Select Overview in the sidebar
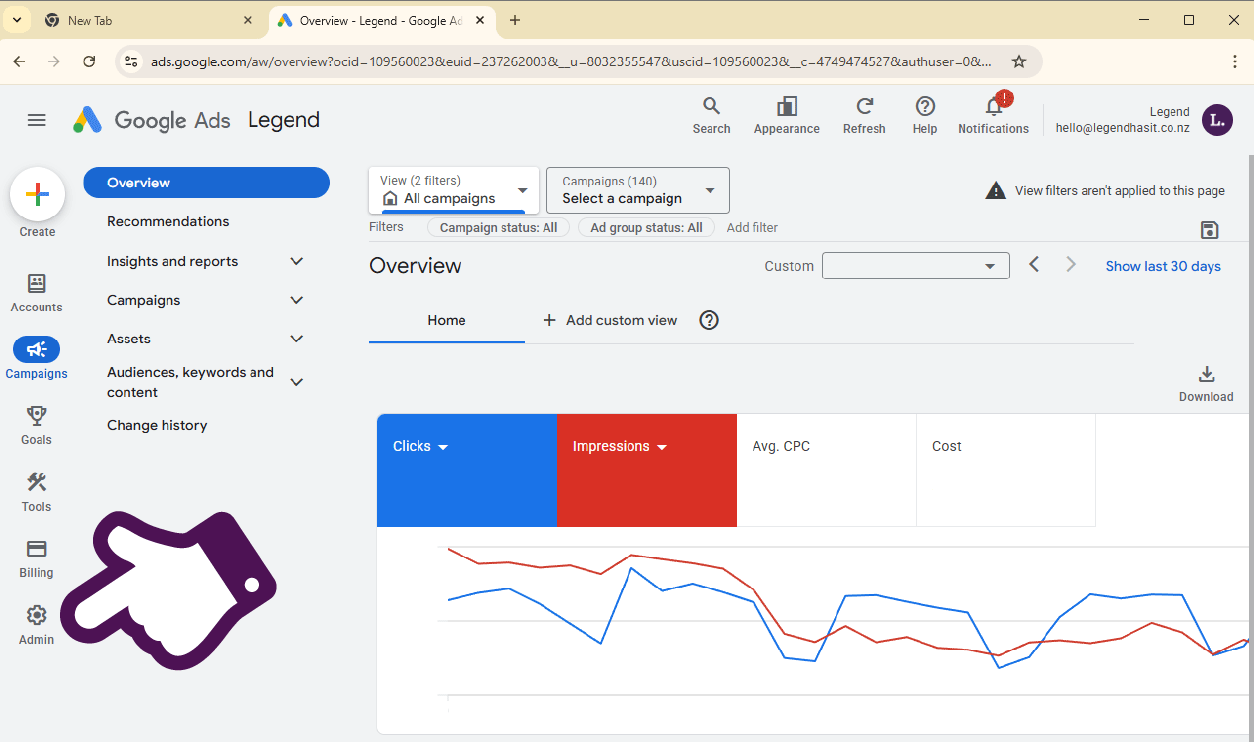 point(207,182)
